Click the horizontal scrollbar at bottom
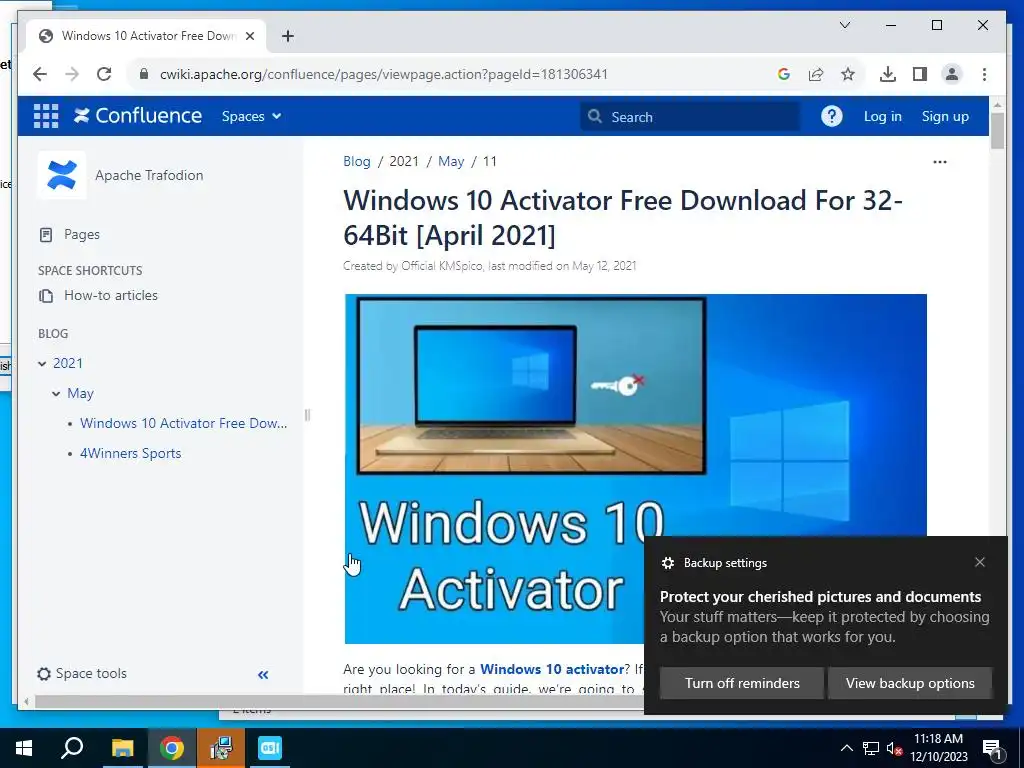 tap(340, 702)
